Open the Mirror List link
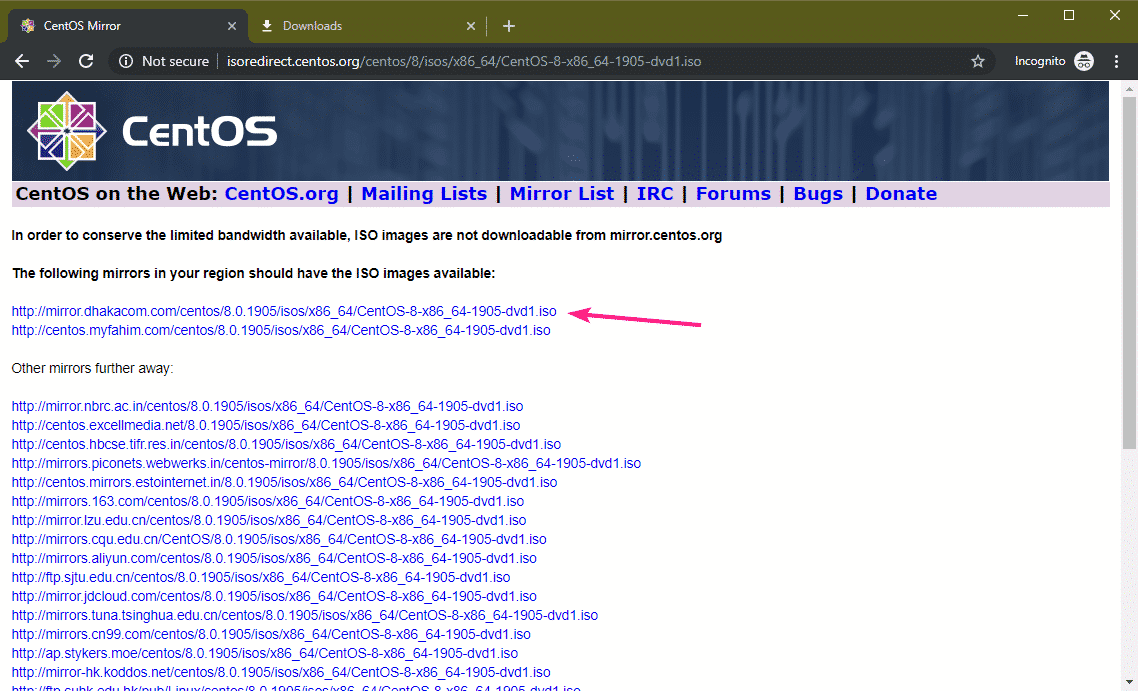 (562, 194)
